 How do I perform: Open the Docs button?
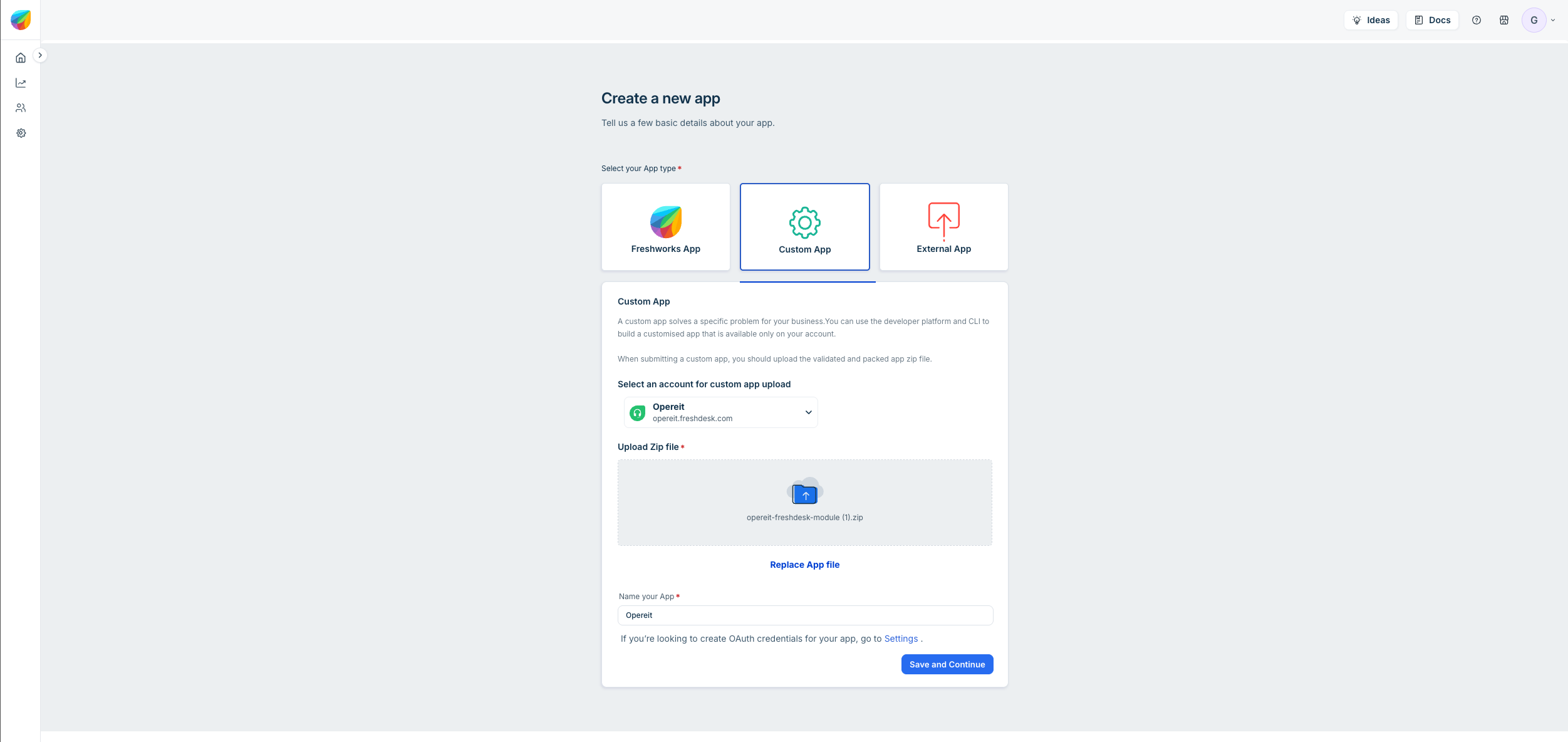pyautogui.click(x=1432, y=20)
